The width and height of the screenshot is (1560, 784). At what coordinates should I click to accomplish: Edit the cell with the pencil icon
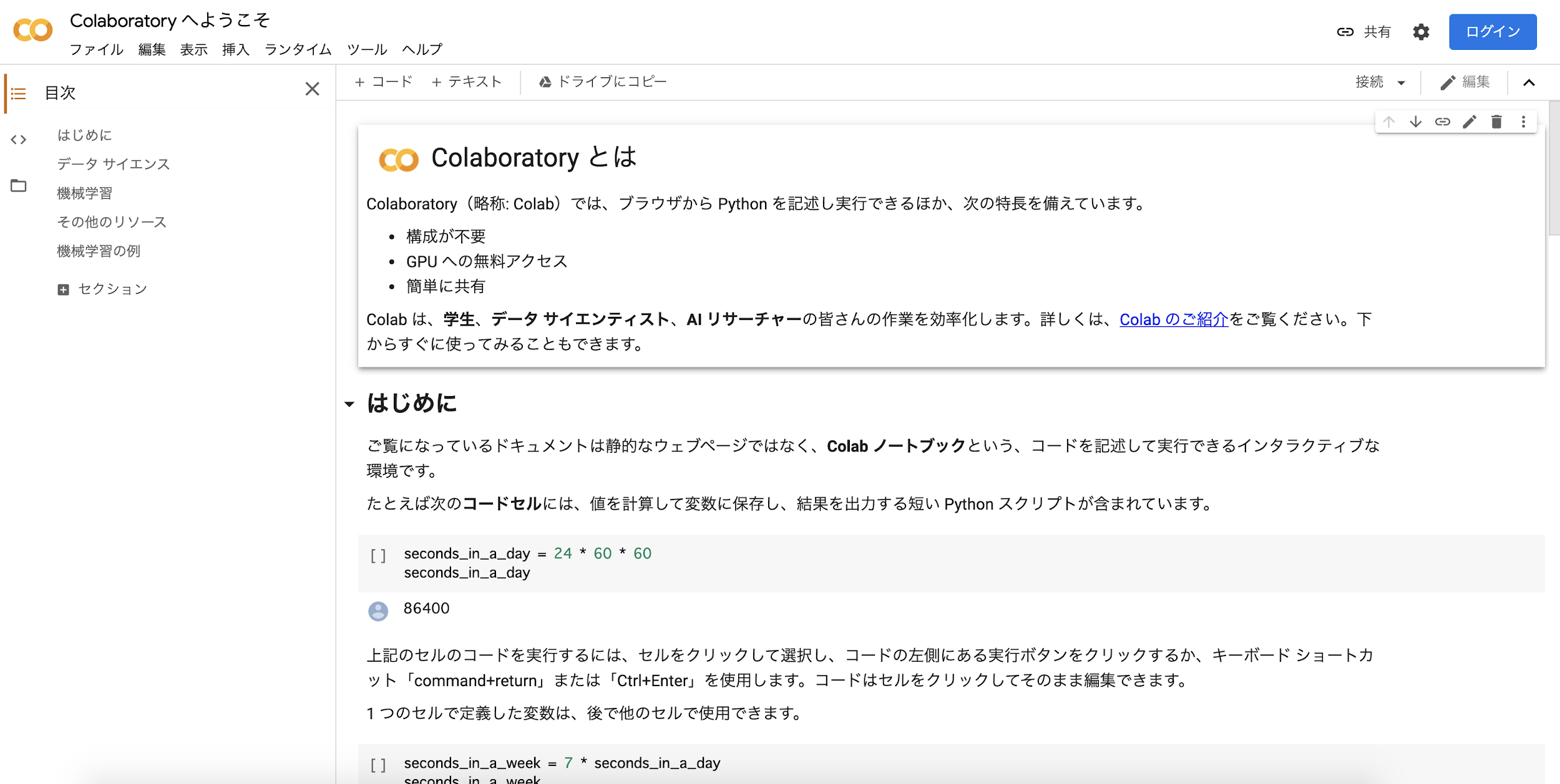(1470, 122)
